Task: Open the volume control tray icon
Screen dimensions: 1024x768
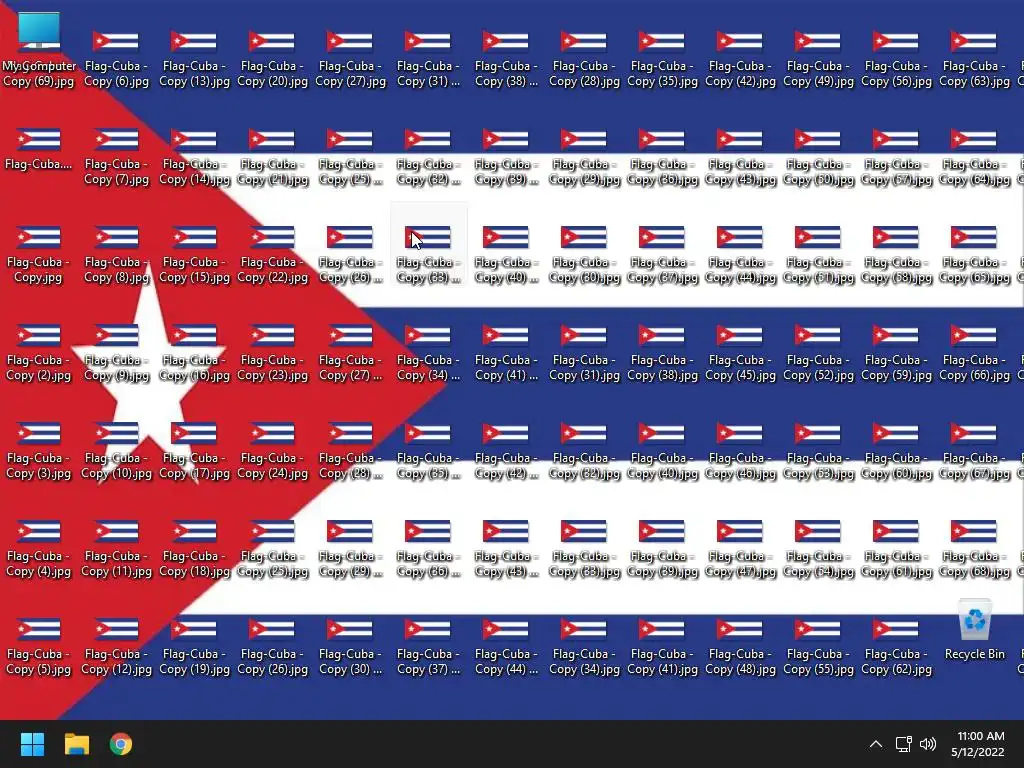Action: tap(928, 744)
